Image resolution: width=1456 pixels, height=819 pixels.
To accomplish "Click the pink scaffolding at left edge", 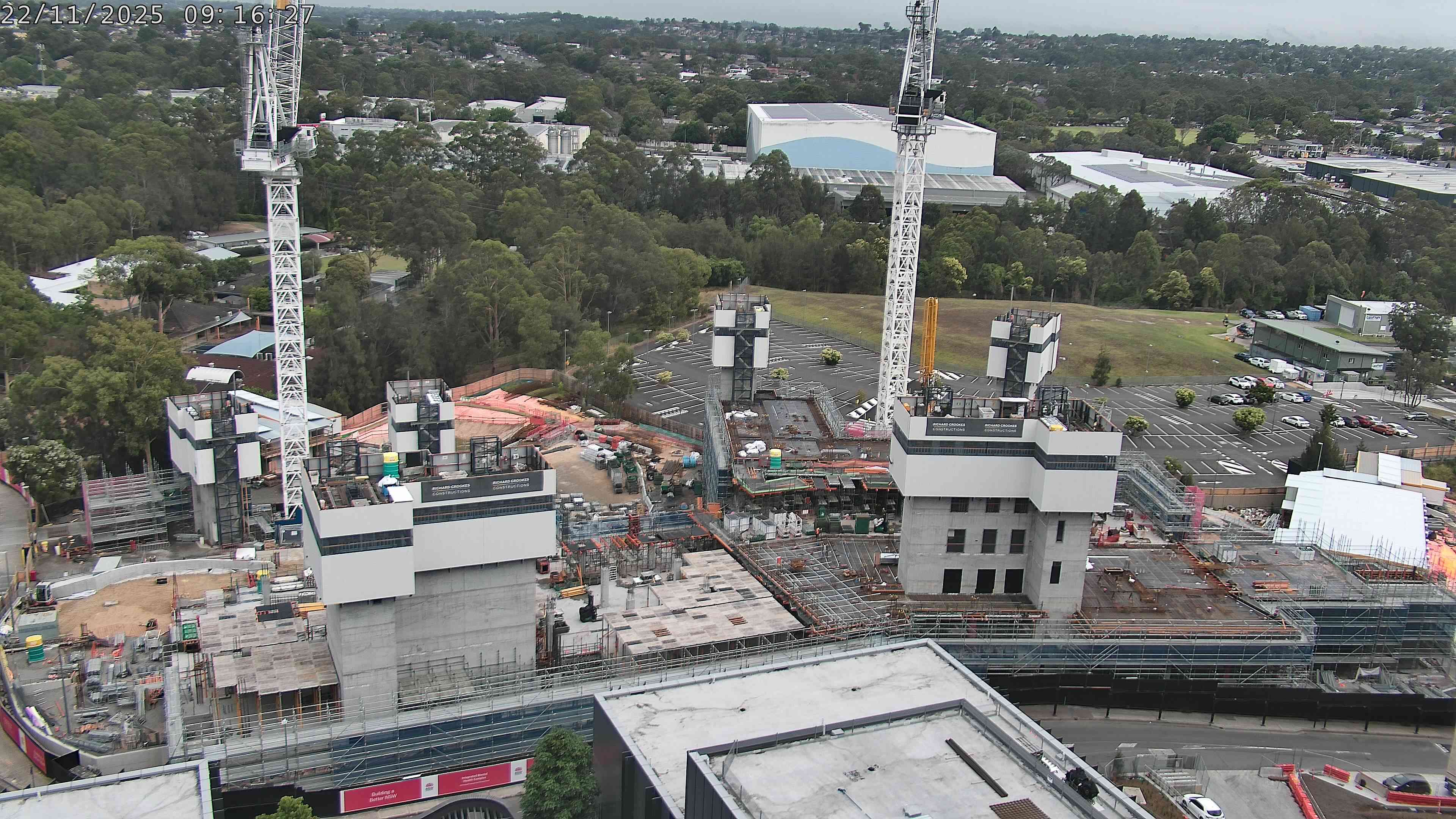I will 121,503.
